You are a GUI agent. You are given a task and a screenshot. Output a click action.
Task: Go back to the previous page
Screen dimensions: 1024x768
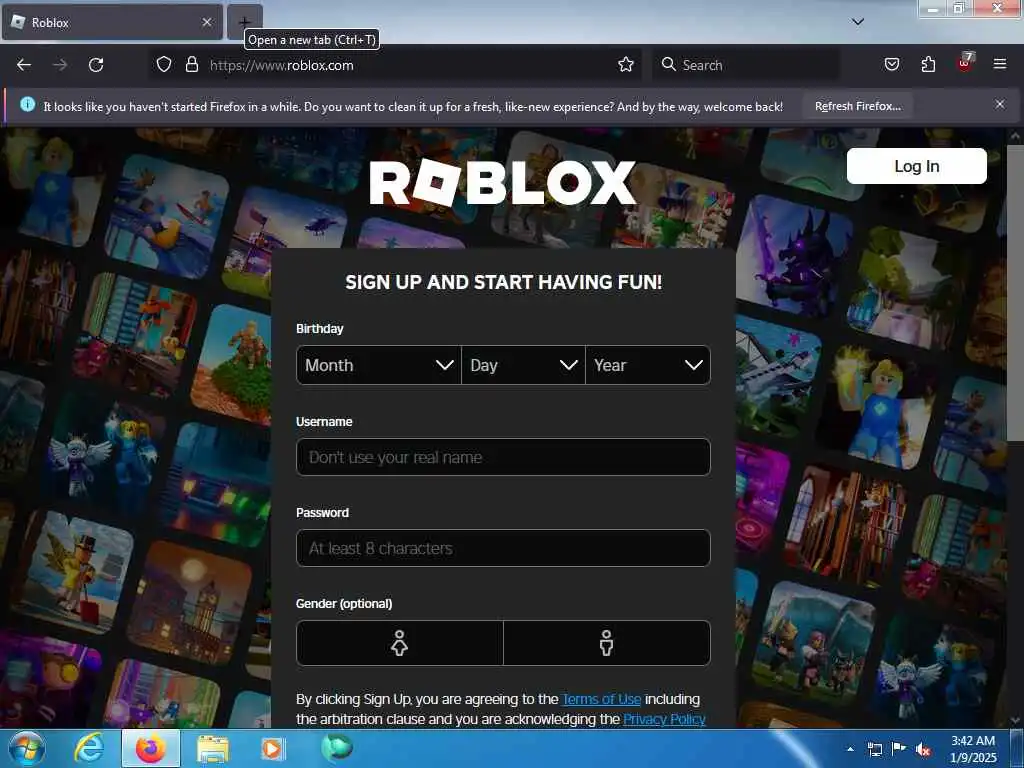click(24, 65)
